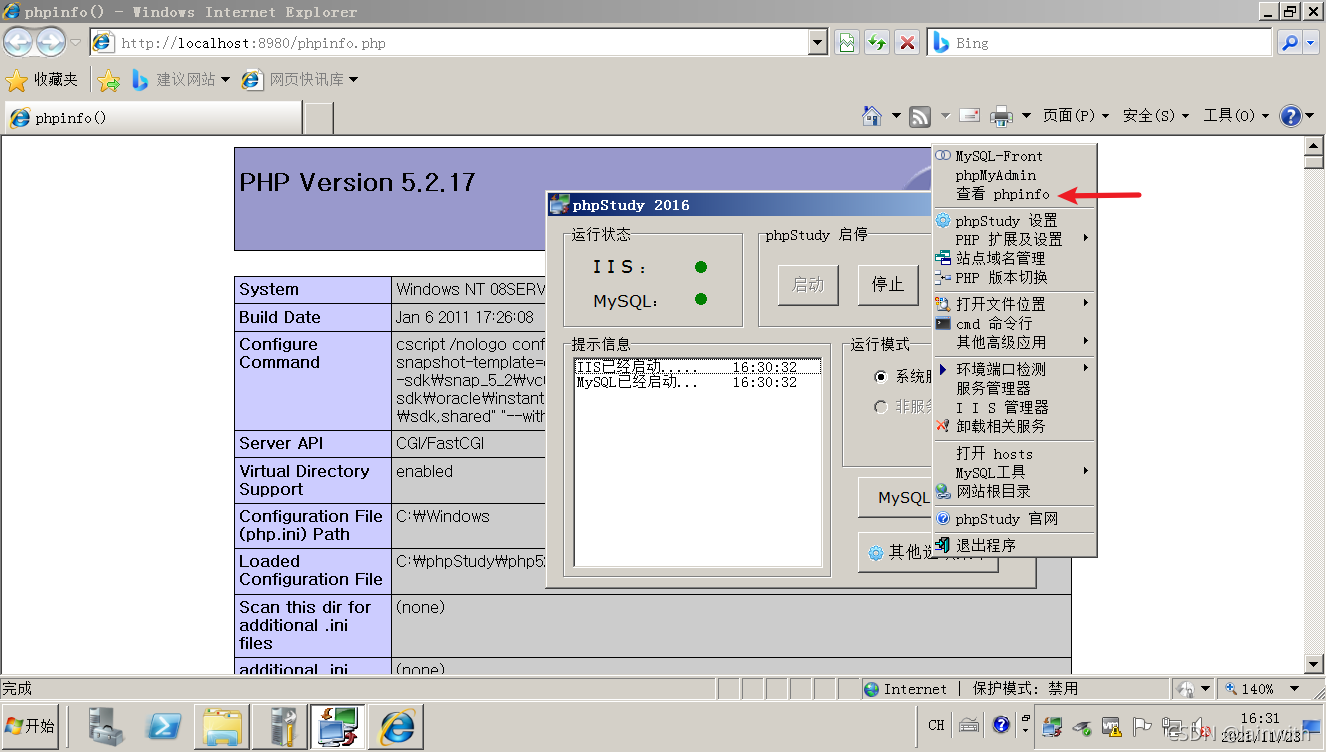Image resolution: width=1326 pixels, height=752 pixels.
Task: Open the zoom level 140% dropdown
Action: pos(1295,689)
